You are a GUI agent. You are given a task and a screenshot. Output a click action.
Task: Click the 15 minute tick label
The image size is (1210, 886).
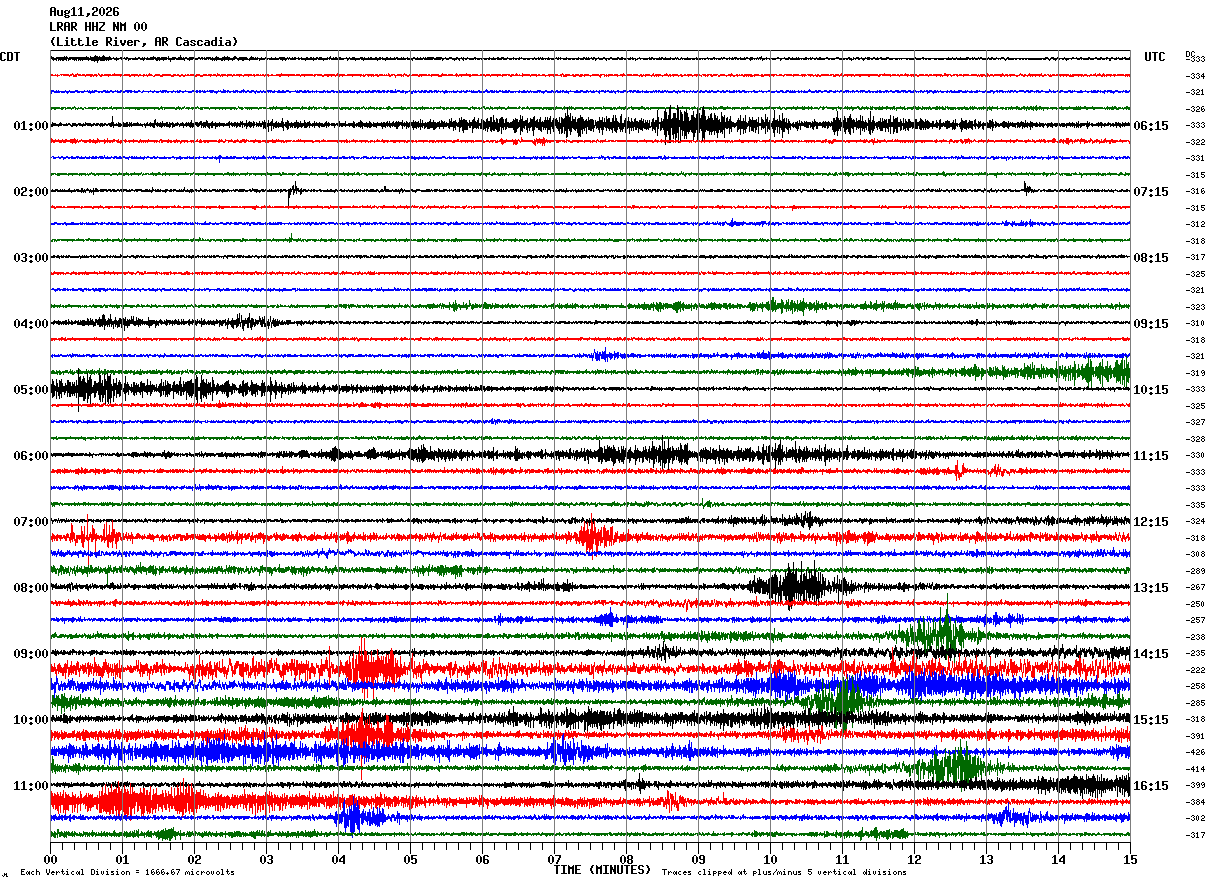1130,859
